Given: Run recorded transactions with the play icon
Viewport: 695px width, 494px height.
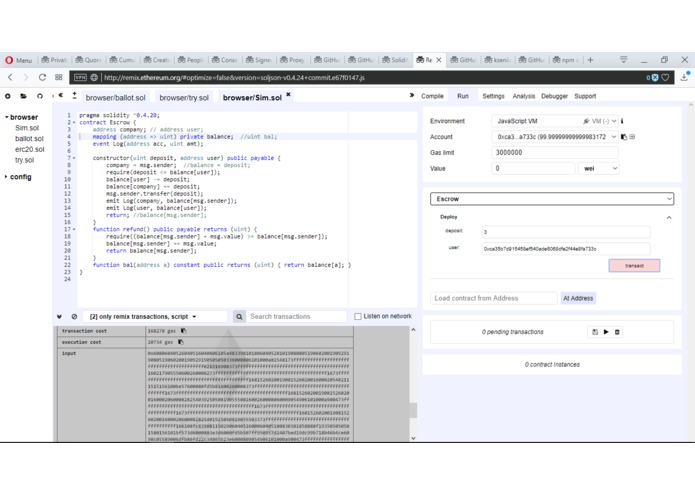Looking at the screenshot, I should [x=606, y=332].
